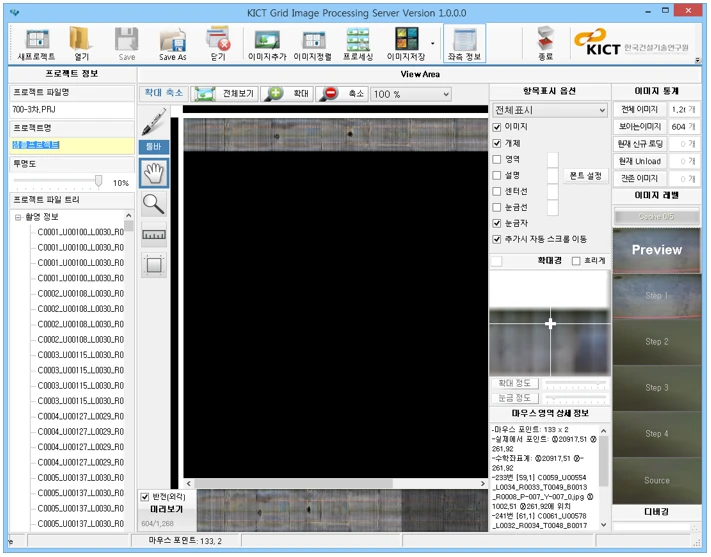The height and width of the screenshot is (557, 711).
Task: Uncheck the 반전(외각) checkbox
Action: tap(145, 497)
